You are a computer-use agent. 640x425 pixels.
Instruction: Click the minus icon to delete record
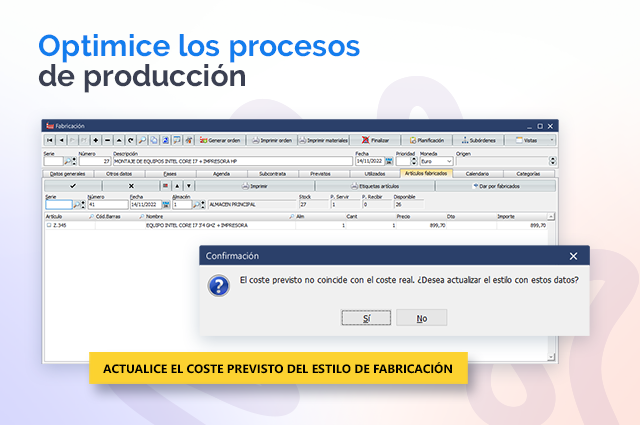[x=106, y=140]
